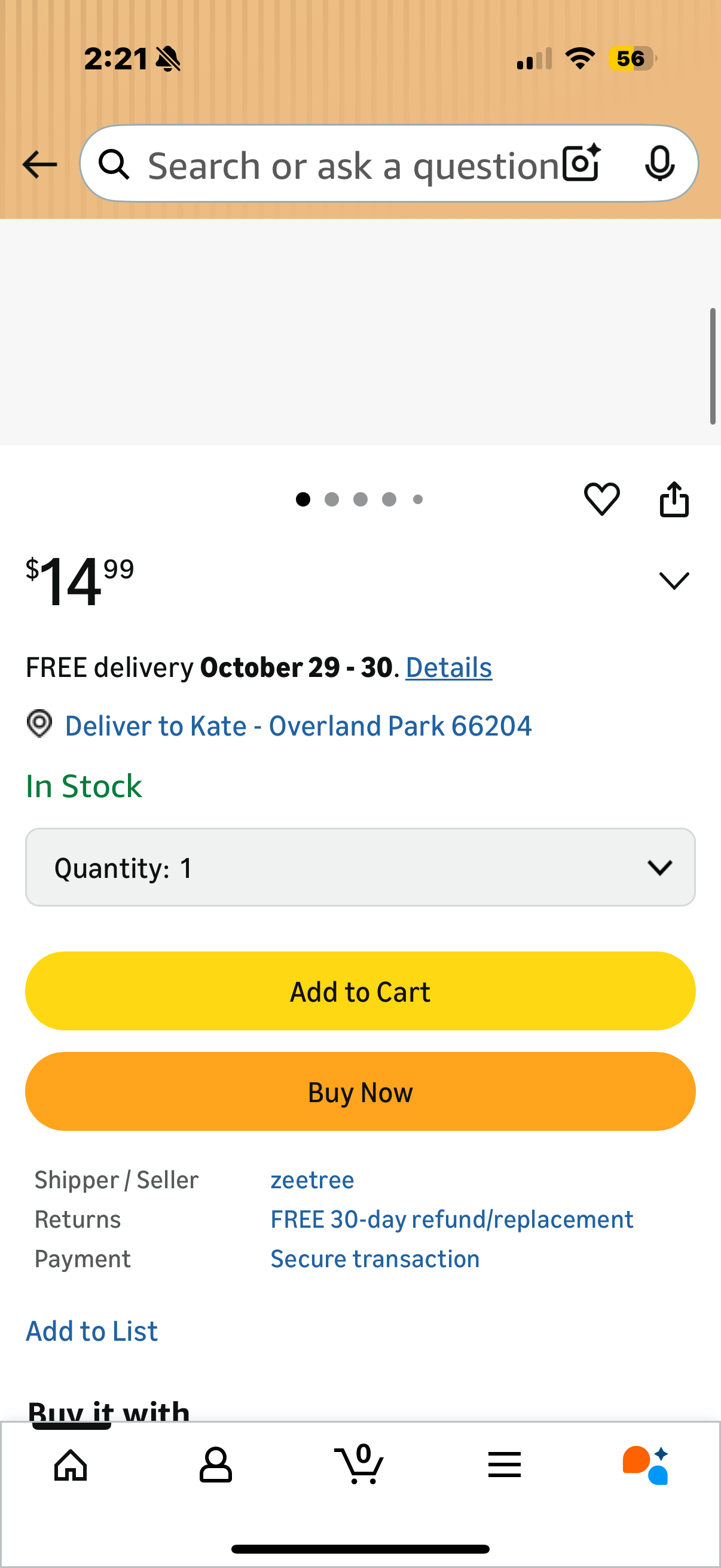
Task: Open the hamburger menu tab
Action: click(505, 1465)
